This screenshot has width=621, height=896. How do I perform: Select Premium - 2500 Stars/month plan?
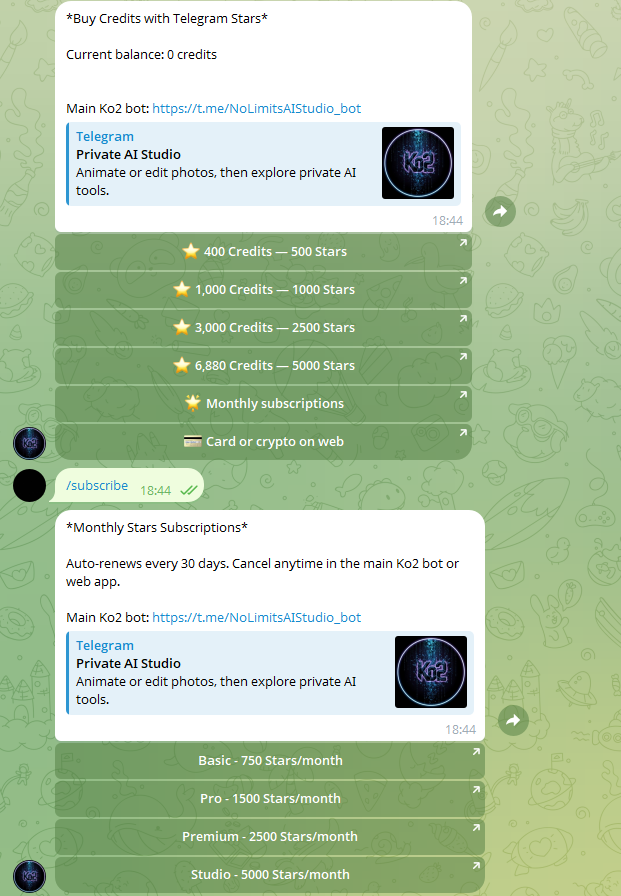pos(270,837)
